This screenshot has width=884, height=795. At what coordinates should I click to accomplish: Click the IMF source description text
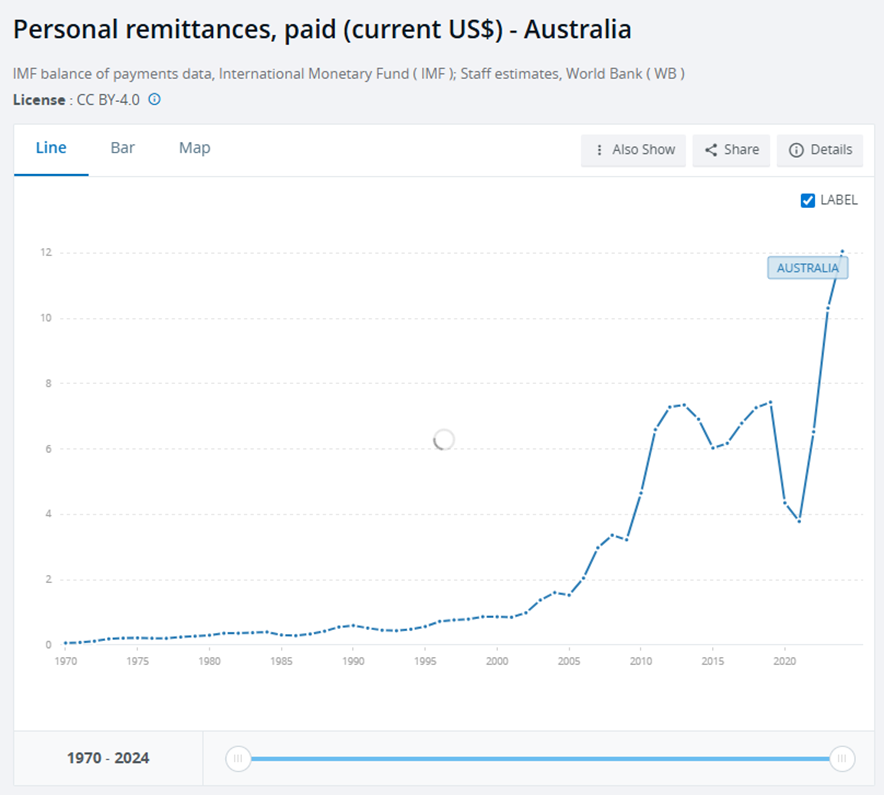click(x=349, y=74)
